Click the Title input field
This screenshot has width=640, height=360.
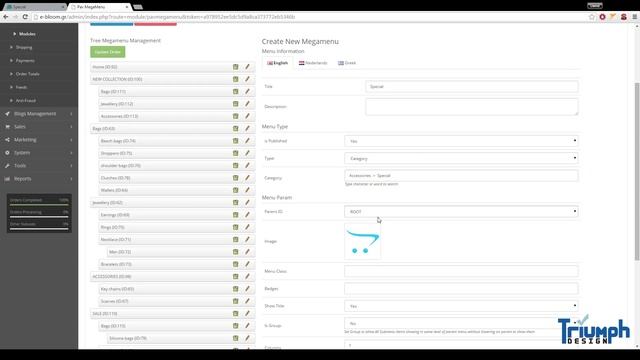click(x=472, y=87)
